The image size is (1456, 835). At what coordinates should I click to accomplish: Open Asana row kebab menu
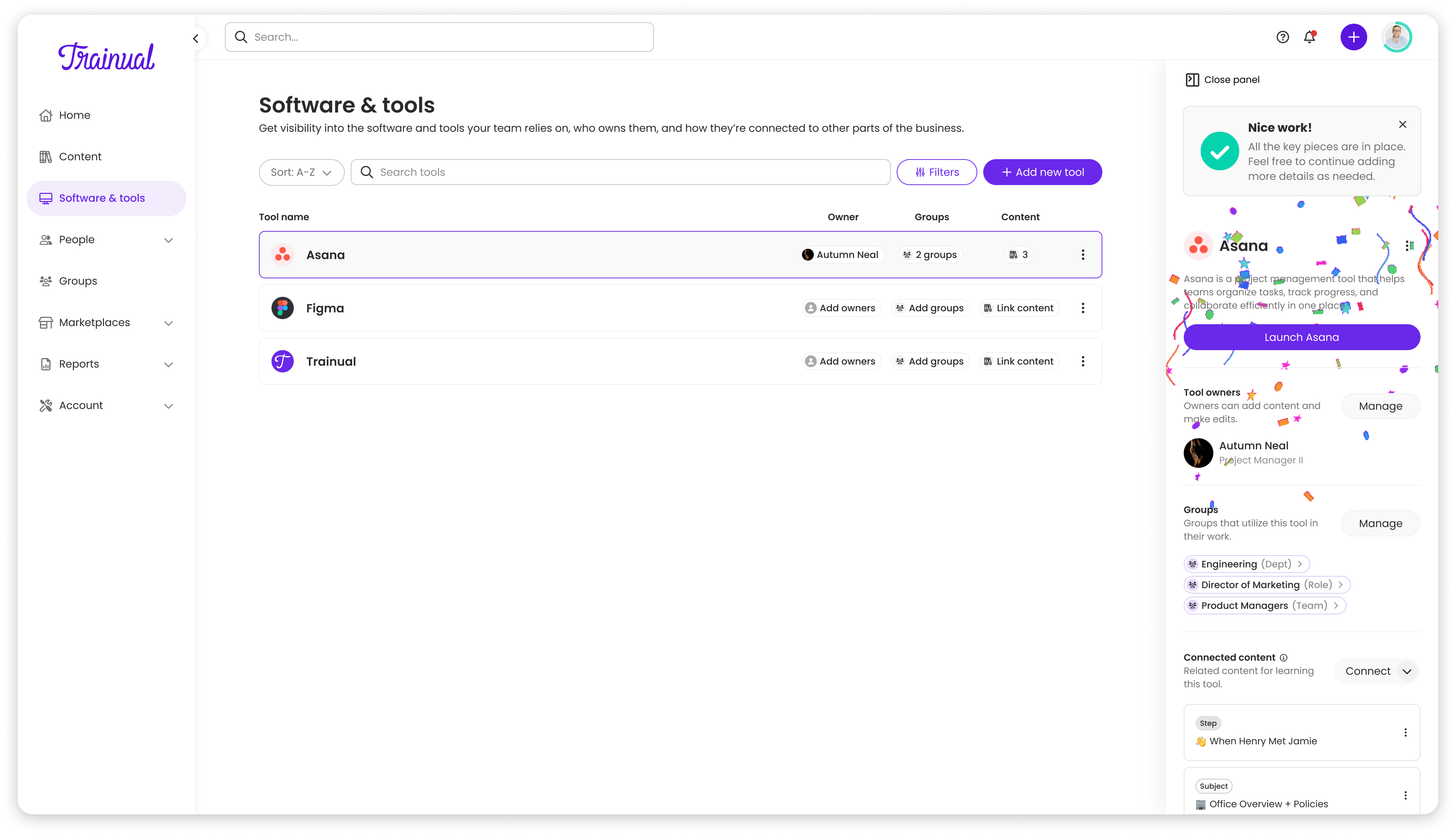point(1082,255)
